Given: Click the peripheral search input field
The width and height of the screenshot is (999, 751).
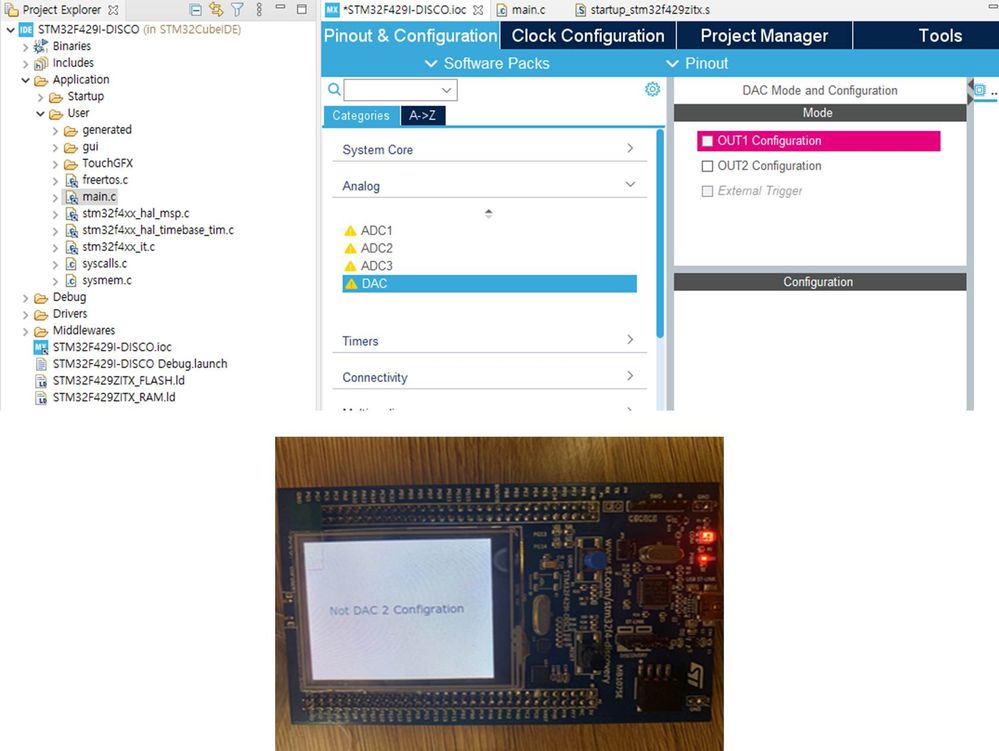Looking at the screenshot, I should (392, 90).
